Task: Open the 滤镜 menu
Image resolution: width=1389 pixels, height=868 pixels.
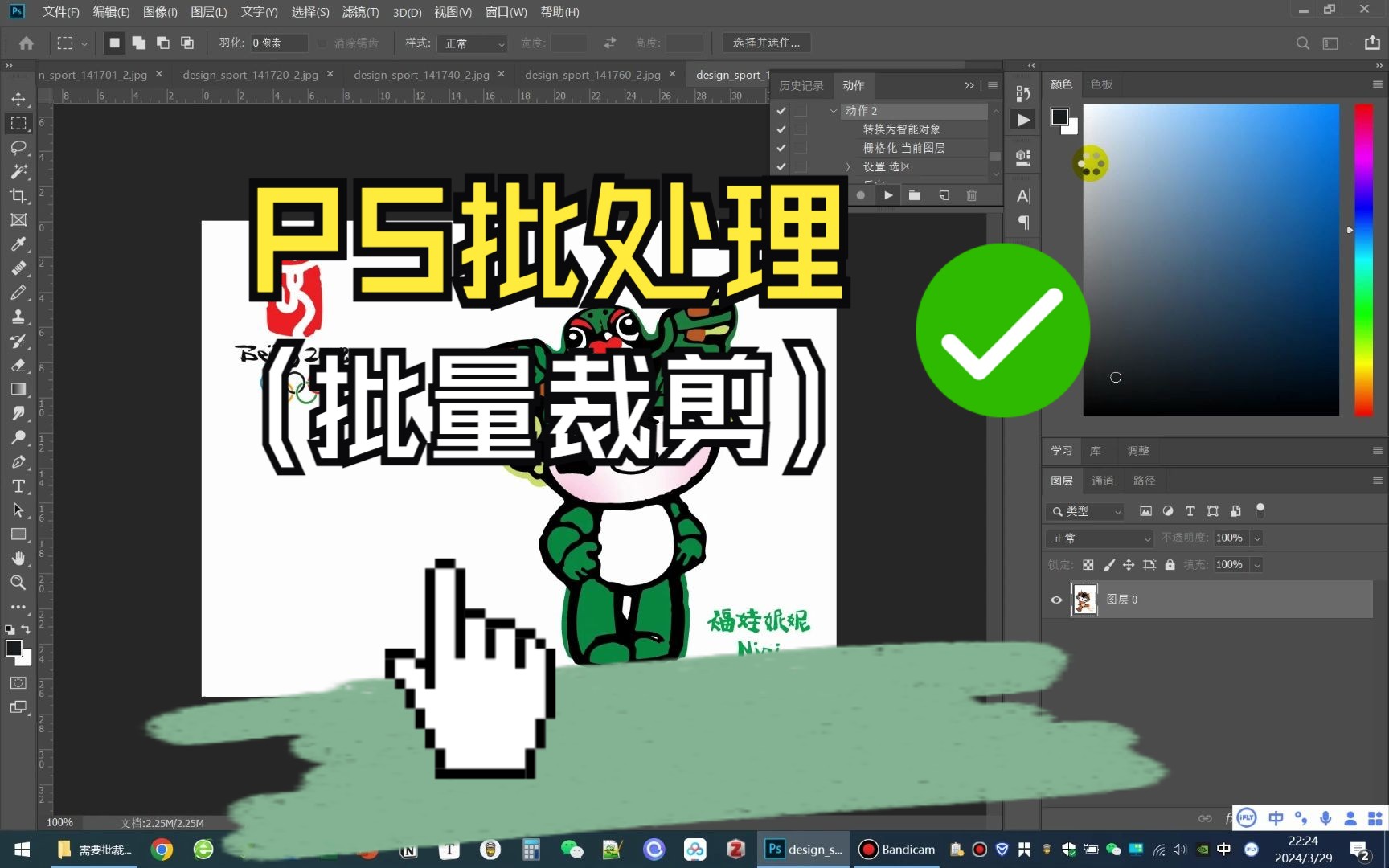Action: [359, 12]
